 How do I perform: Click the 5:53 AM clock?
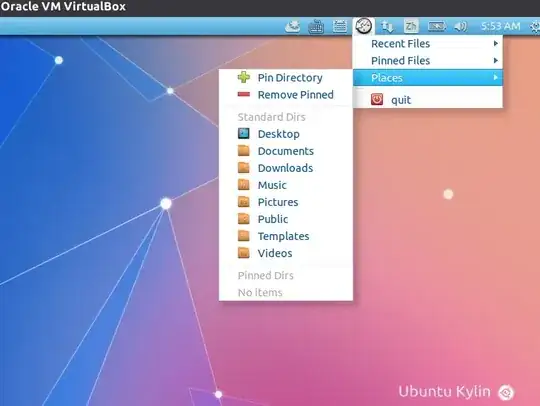point(500,26)
